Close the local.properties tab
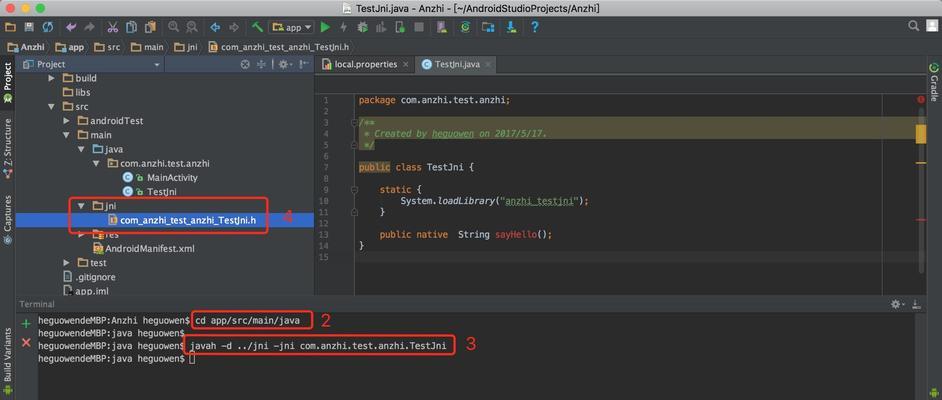The width and height of the screenshot is (942, 400). [x=406, y=64]
